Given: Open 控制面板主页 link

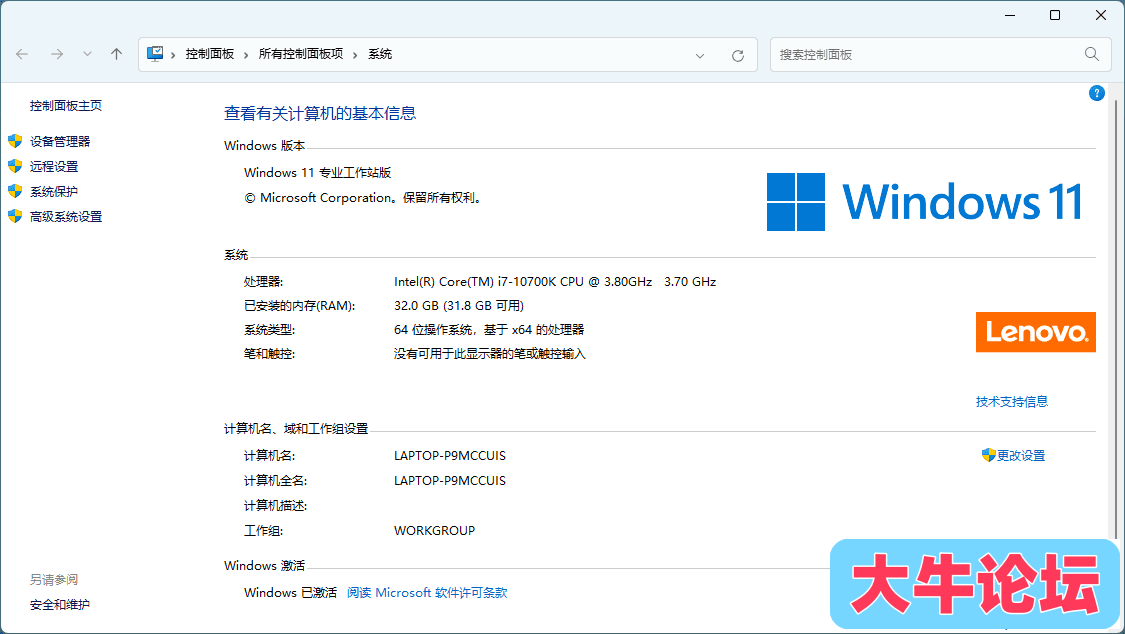Looking at the screenshot, I should [65, 105].
